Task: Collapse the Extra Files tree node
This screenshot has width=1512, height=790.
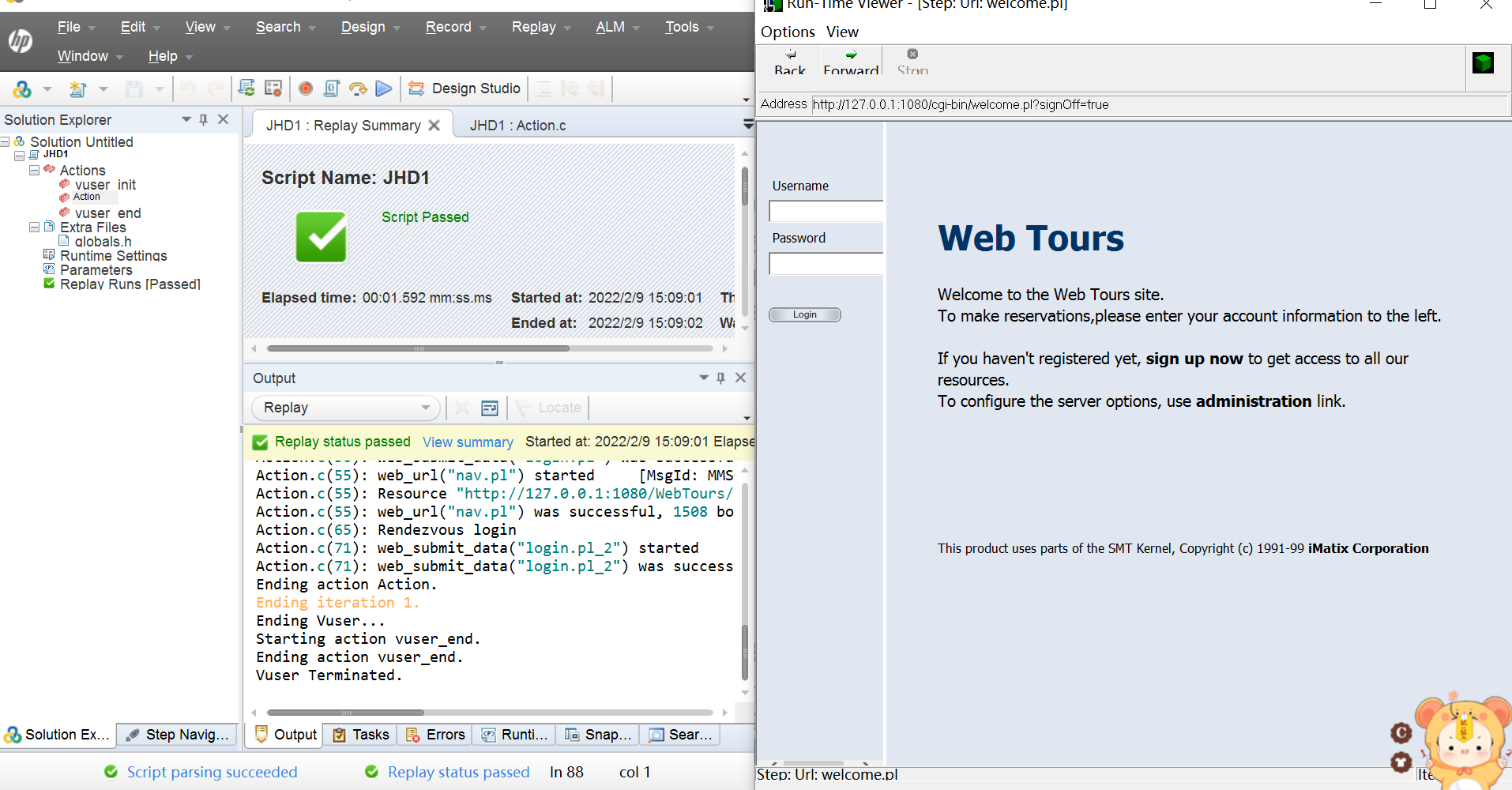Action: pyautogui.click(x=34, y=227)
